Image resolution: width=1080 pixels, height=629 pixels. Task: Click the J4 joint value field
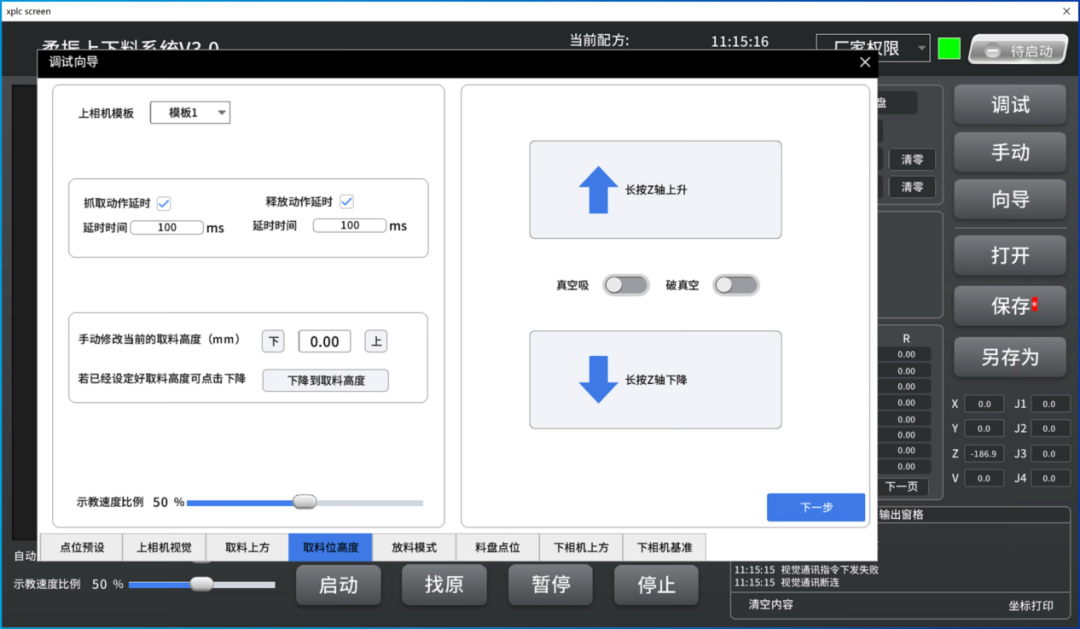click(1048, 478)
